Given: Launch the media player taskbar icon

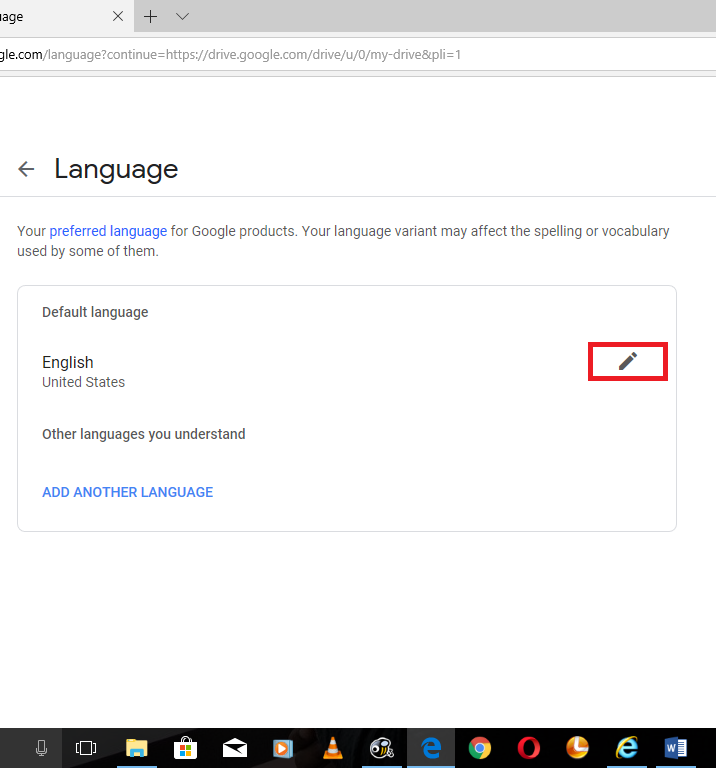Looking at the screenshot, I should 283,748.
